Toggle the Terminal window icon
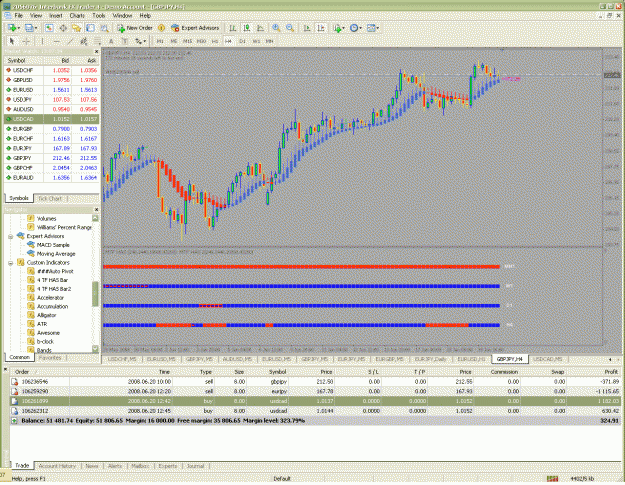The height and width of the screenshot is (485, 625). pos(90,28)
